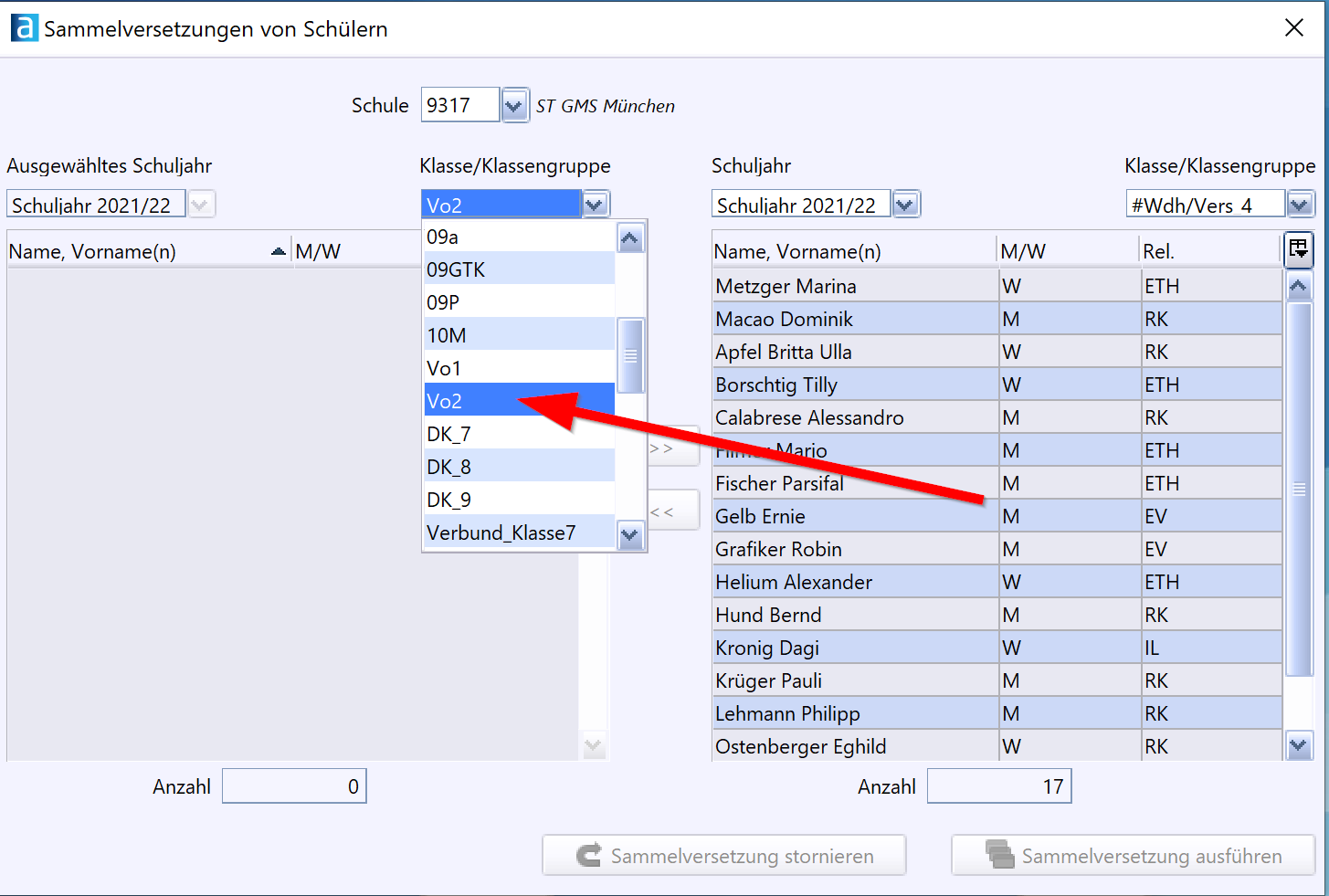Sort by right Name, Vorname(n) column header

(x=854, y=251)
